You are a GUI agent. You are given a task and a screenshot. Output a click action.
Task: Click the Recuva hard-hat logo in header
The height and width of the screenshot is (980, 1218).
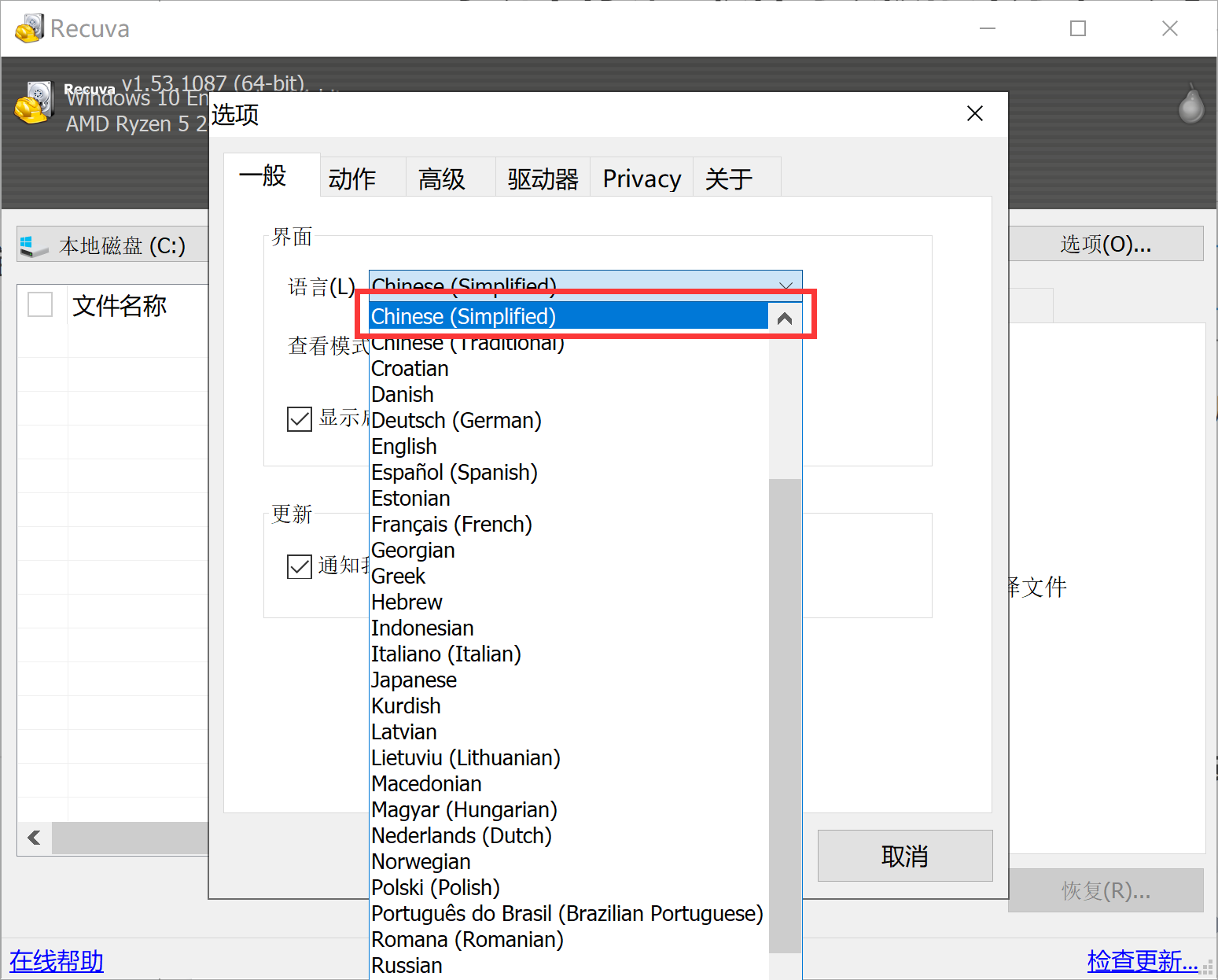click(34, 103)
